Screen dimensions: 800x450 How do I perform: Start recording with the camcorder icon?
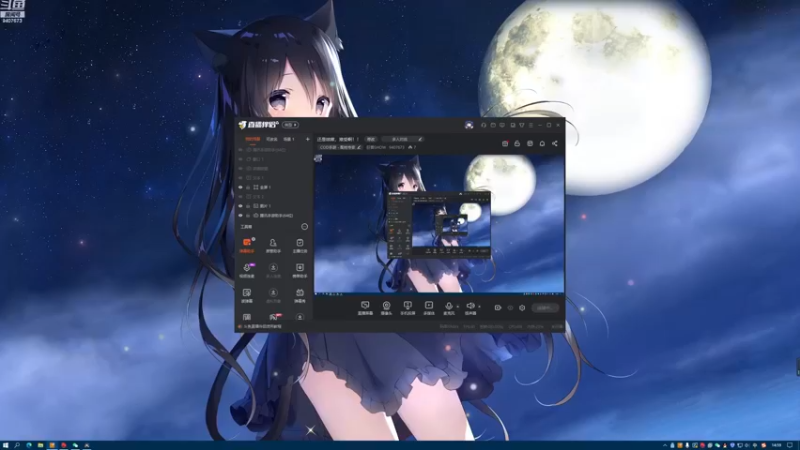[x=497, y=308]
